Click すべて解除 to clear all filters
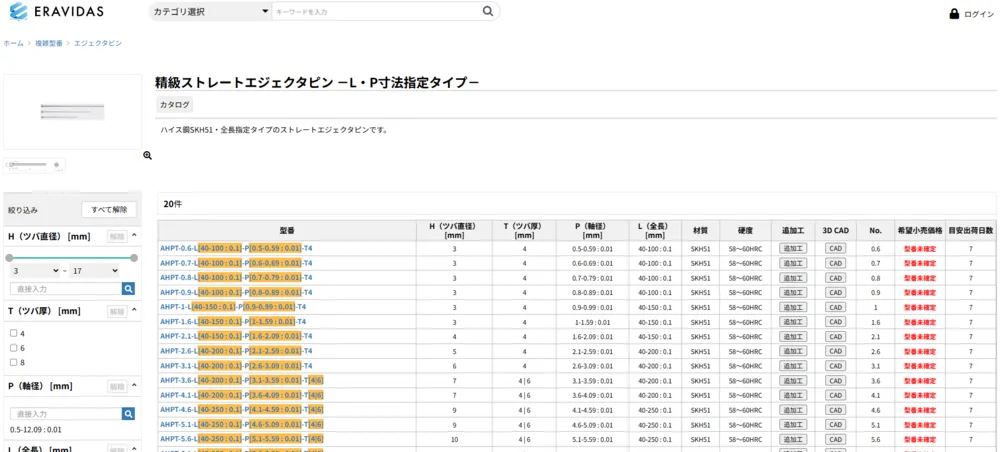The height and width of the screenshot is (452, 1000). pyautogui.click(x=108, y=210)
